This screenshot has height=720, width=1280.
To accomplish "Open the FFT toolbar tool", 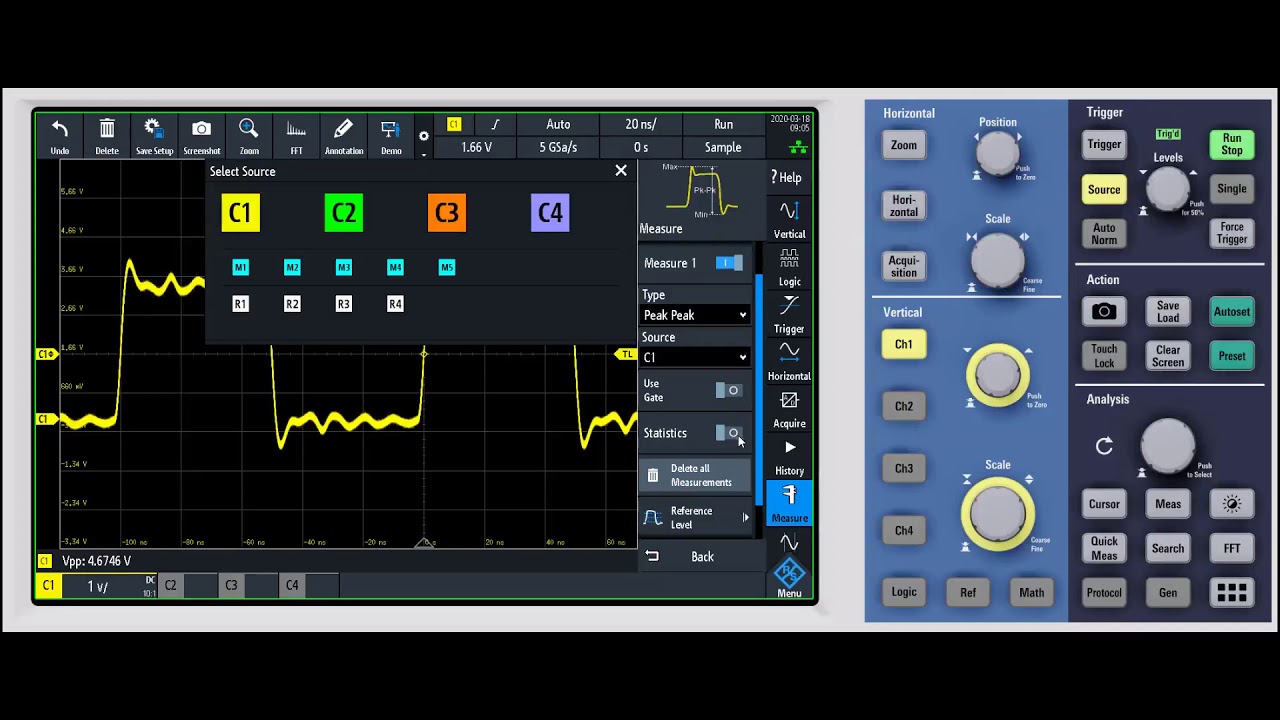I will click(x=296, y=136).
